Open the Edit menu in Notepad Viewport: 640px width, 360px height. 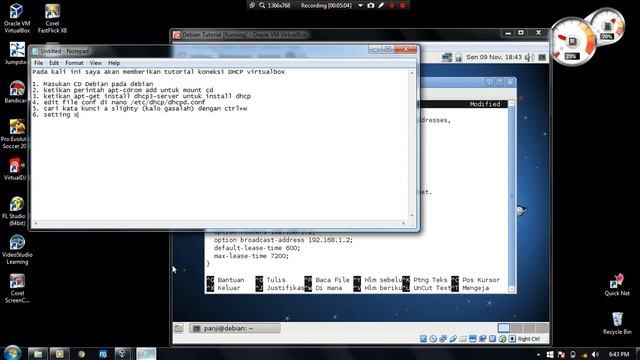[x=54, y=63]
